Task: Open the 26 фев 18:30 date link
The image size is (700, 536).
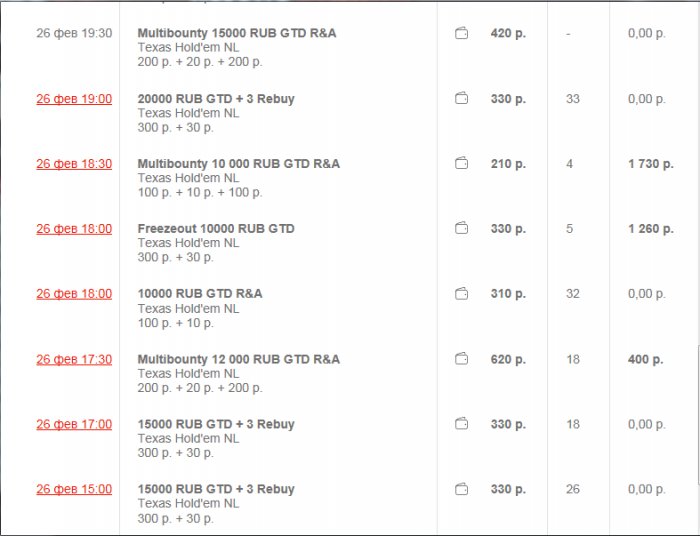Action: point(74,164)
